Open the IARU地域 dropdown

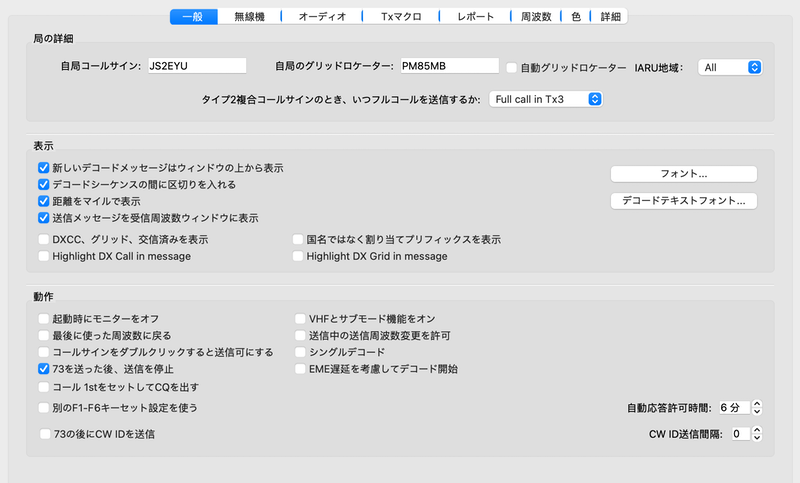[730, 67]
